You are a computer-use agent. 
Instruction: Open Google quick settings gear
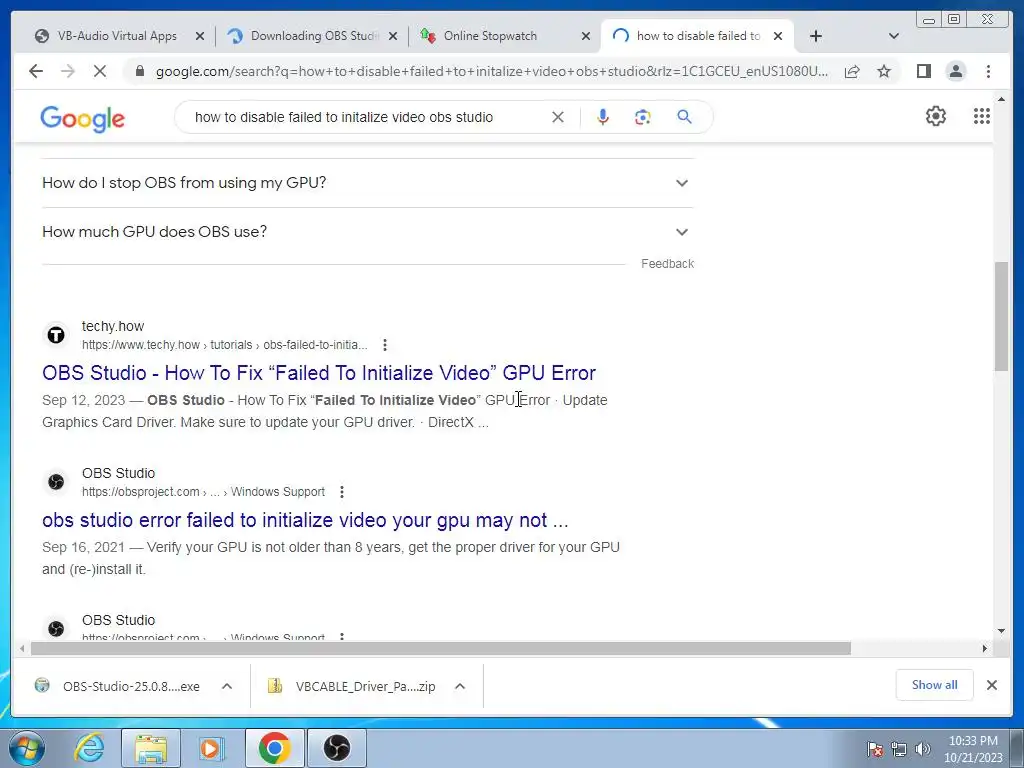[936, 116]
